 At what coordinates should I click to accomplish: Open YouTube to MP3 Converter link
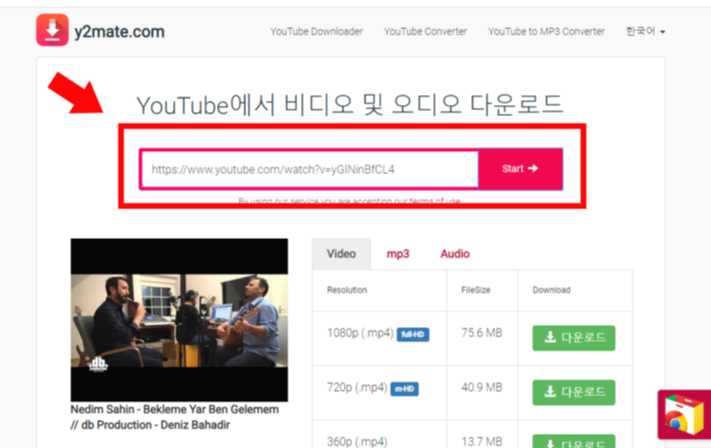[546, 31]
